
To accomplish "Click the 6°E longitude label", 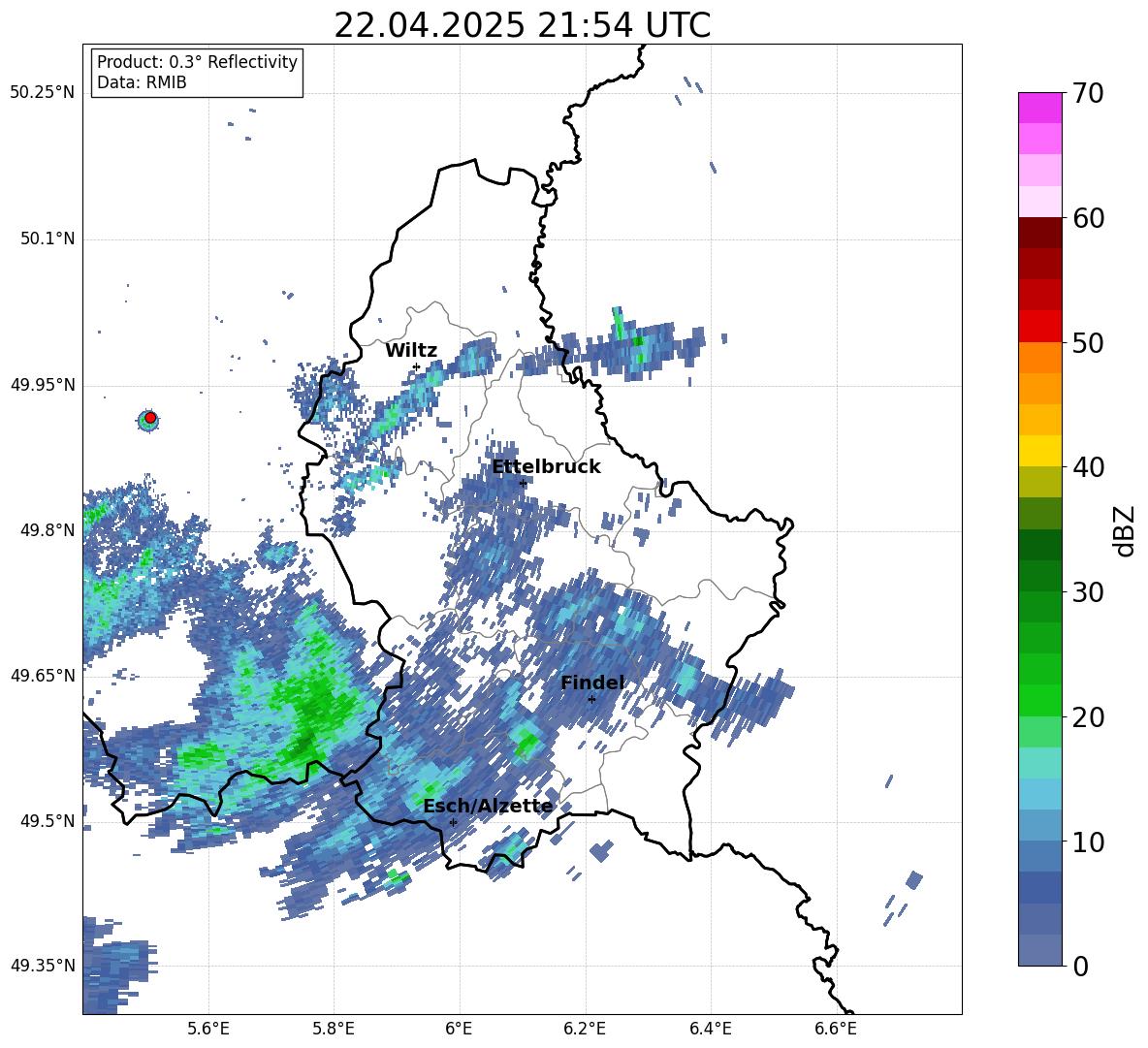I will (x=459, y=1030).
